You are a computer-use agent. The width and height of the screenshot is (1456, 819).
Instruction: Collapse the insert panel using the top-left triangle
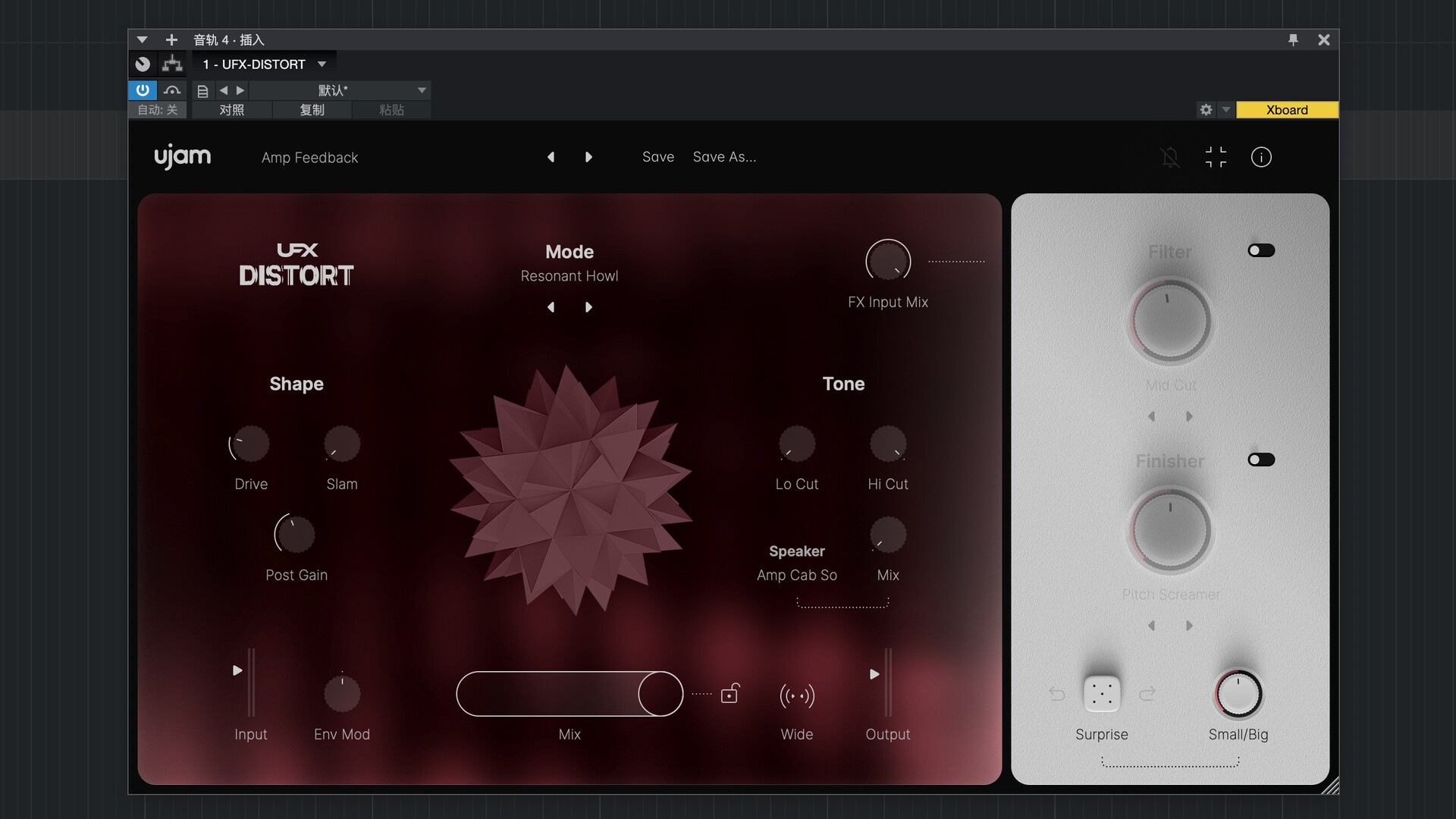point(141,39)
